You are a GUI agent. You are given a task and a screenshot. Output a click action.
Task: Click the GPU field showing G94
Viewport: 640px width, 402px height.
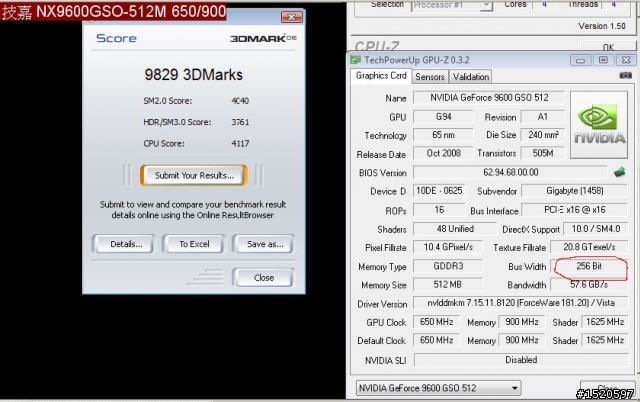pos(443,117)
